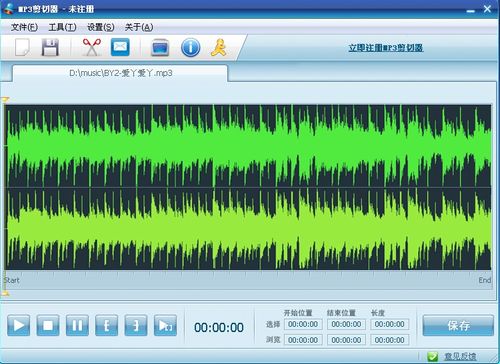Click the large 00:00:00 time display
Screen dimensions: 500x364
tap(219, 327)
